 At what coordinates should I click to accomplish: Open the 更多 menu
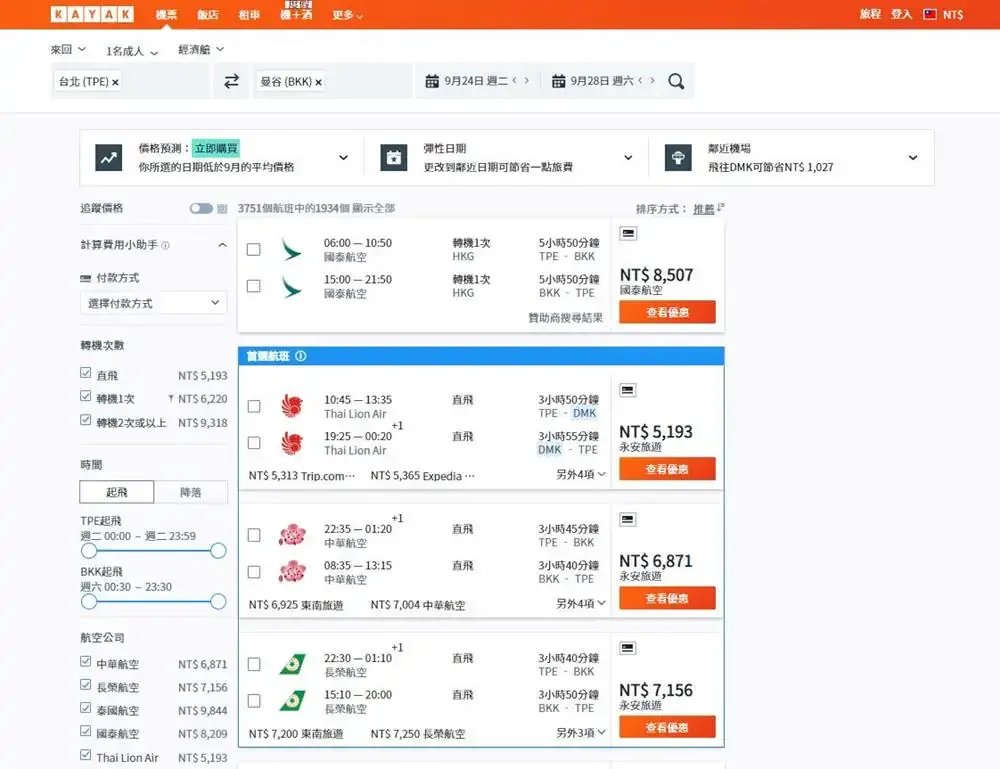click(347, 15)
